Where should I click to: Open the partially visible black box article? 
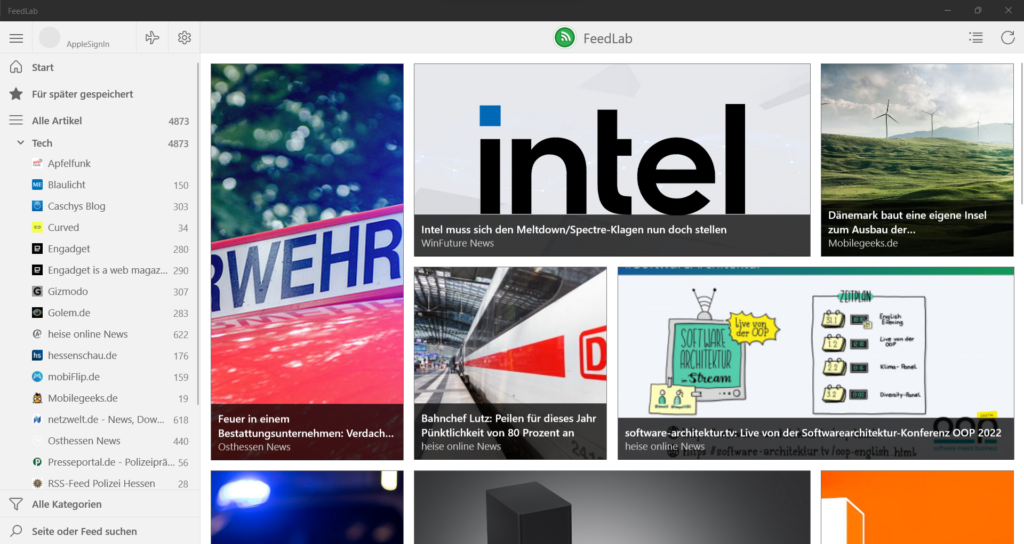pyautogui.click(x=612, y=507)
